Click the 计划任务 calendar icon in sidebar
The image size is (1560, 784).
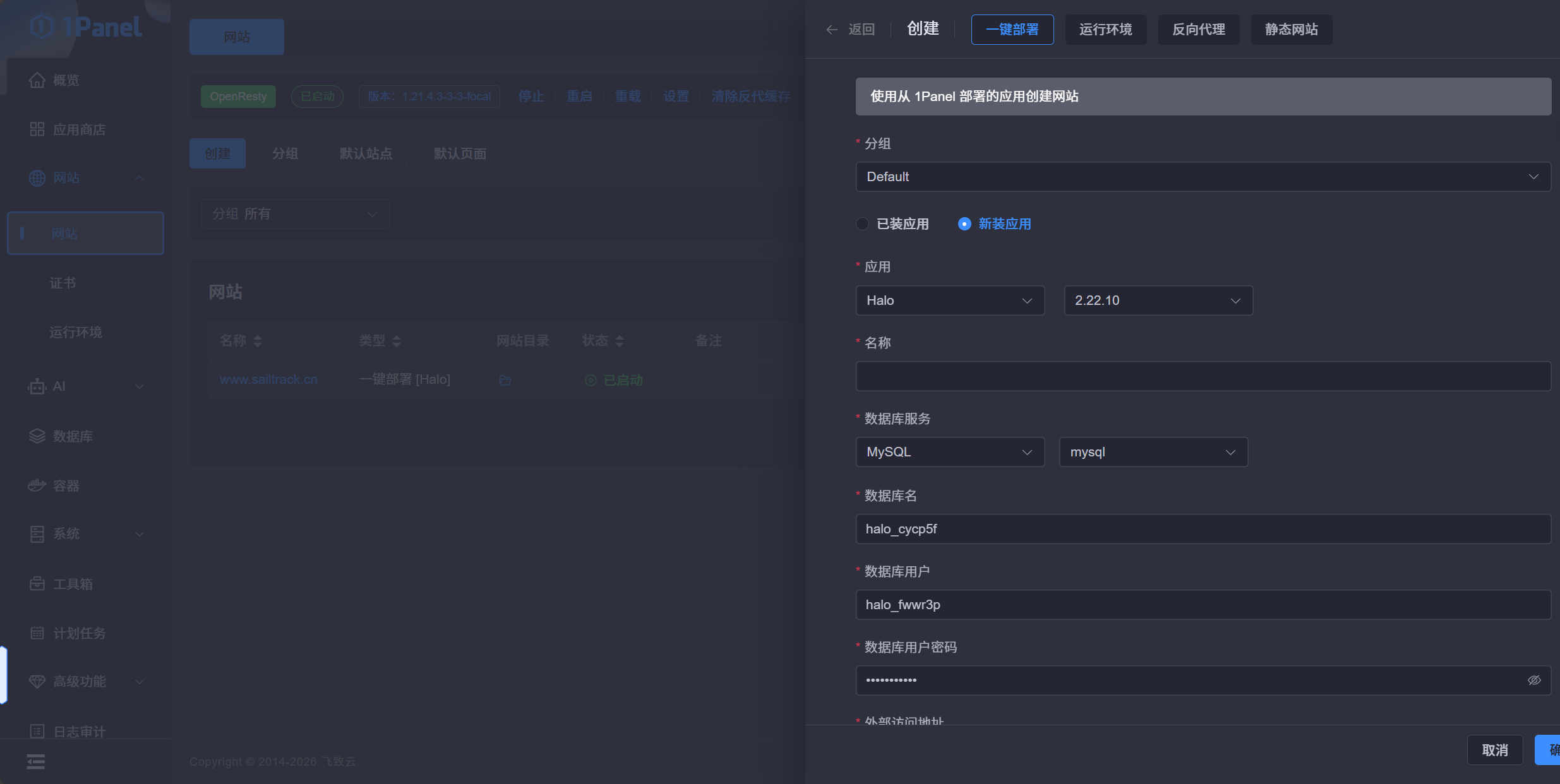[37, 633]
